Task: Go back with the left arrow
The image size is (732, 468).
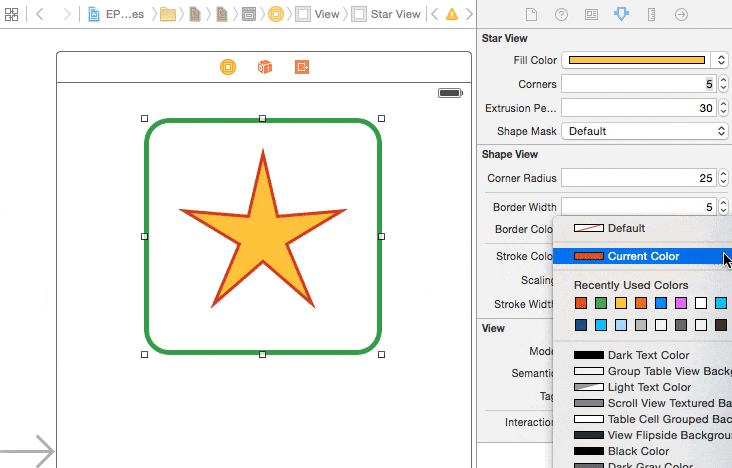Action: pyautogui.click(x=40, y=14)
